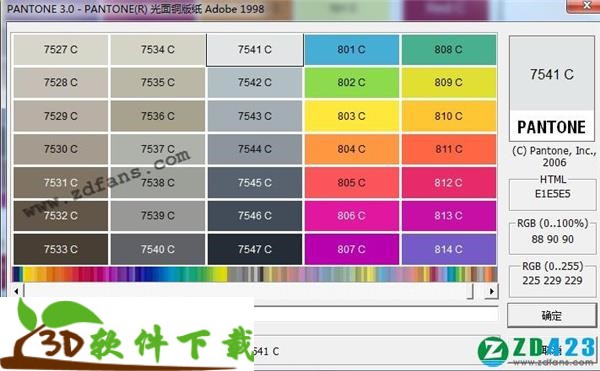The image size is (600, 371).
Task: Pick the 7535 C swatch
Action: tap(158, 83)
